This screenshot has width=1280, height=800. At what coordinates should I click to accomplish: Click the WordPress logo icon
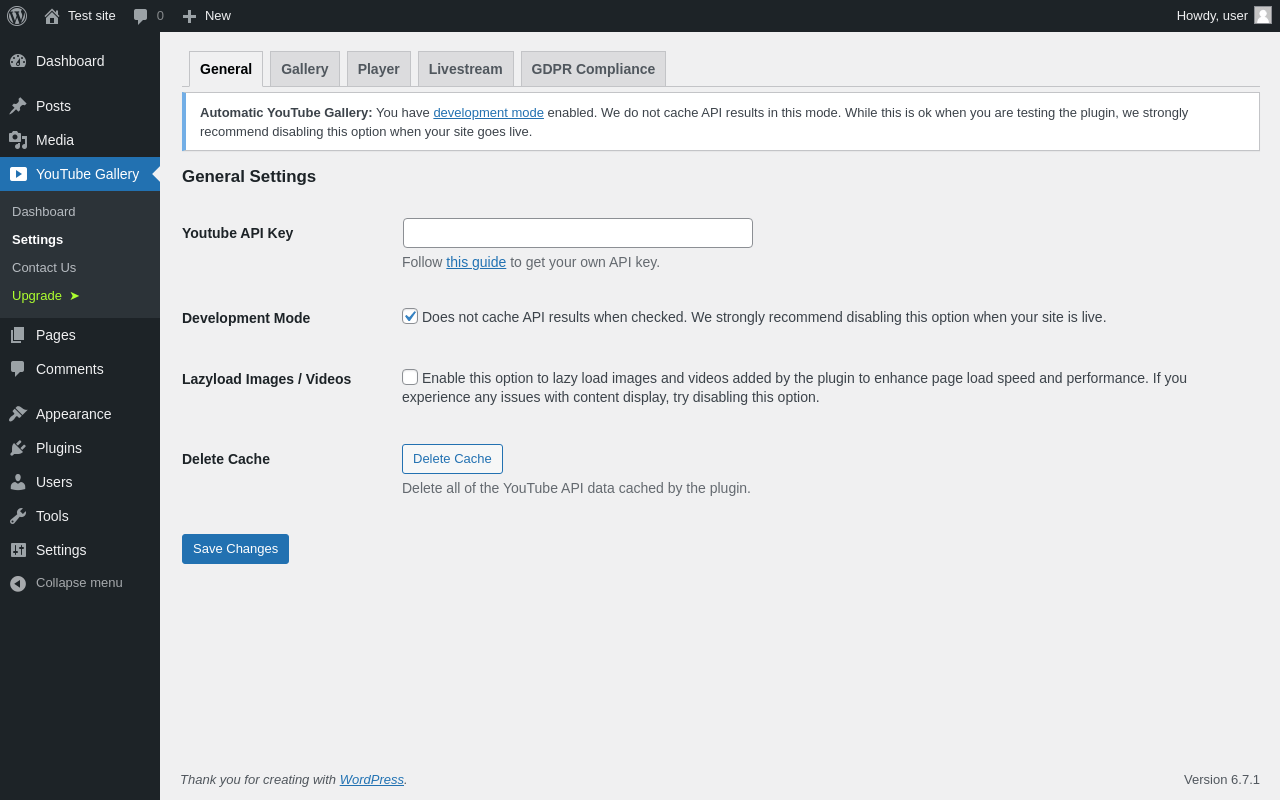click(17, 16)
